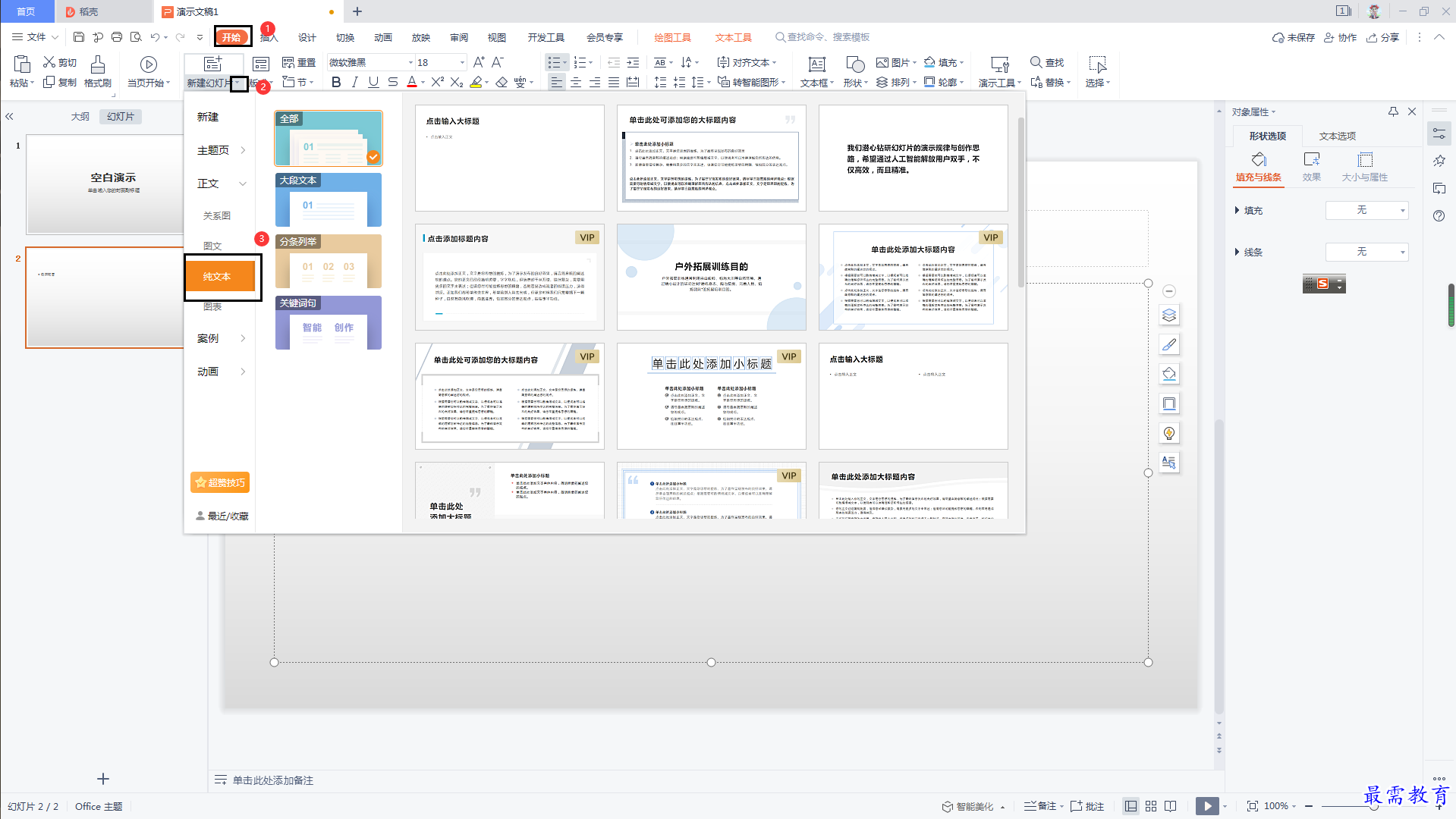Switch to slide sorter view icon
The width and height of the screenshot is (1456, 819).
click(x=1151, y=806)
